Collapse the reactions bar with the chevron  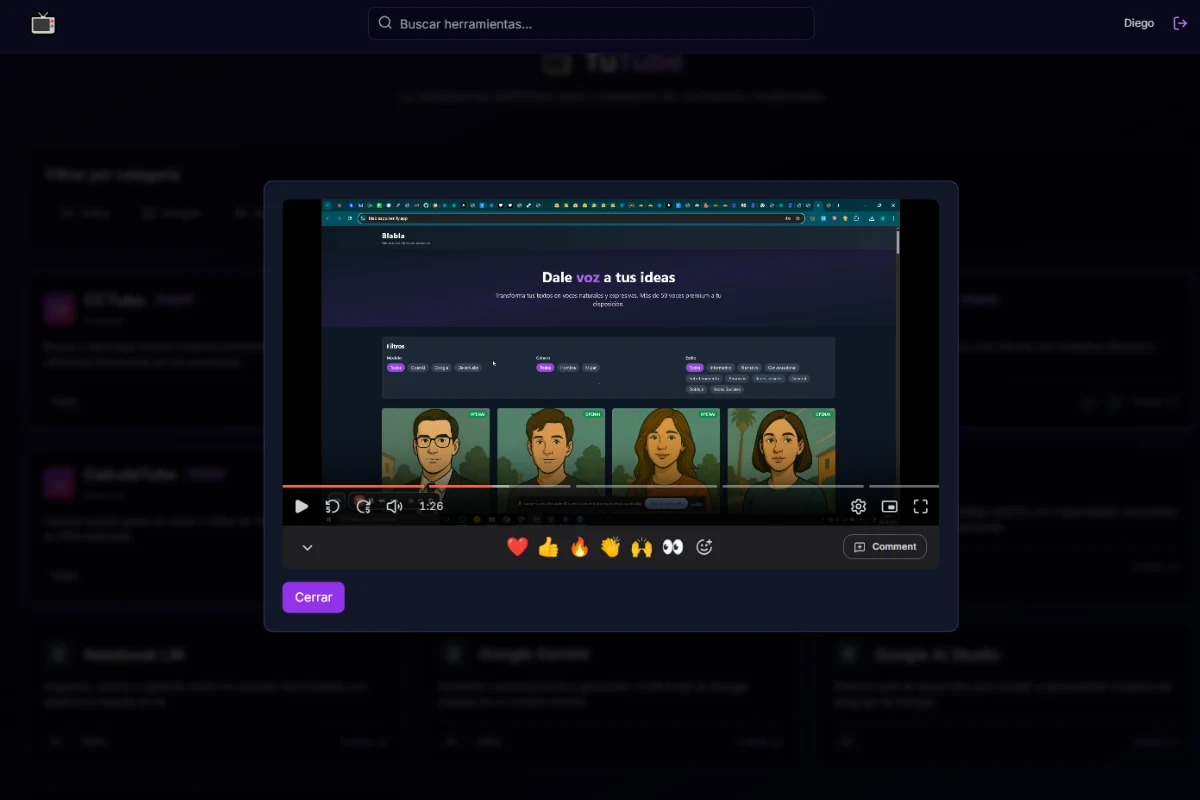[x=307, y=547]
